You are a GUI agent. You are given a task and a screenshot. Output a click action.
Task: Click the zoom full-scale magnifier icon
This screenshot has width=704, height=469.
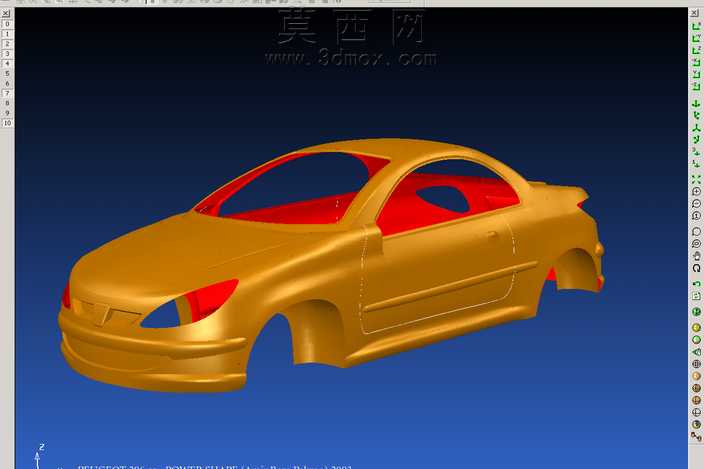696,216
